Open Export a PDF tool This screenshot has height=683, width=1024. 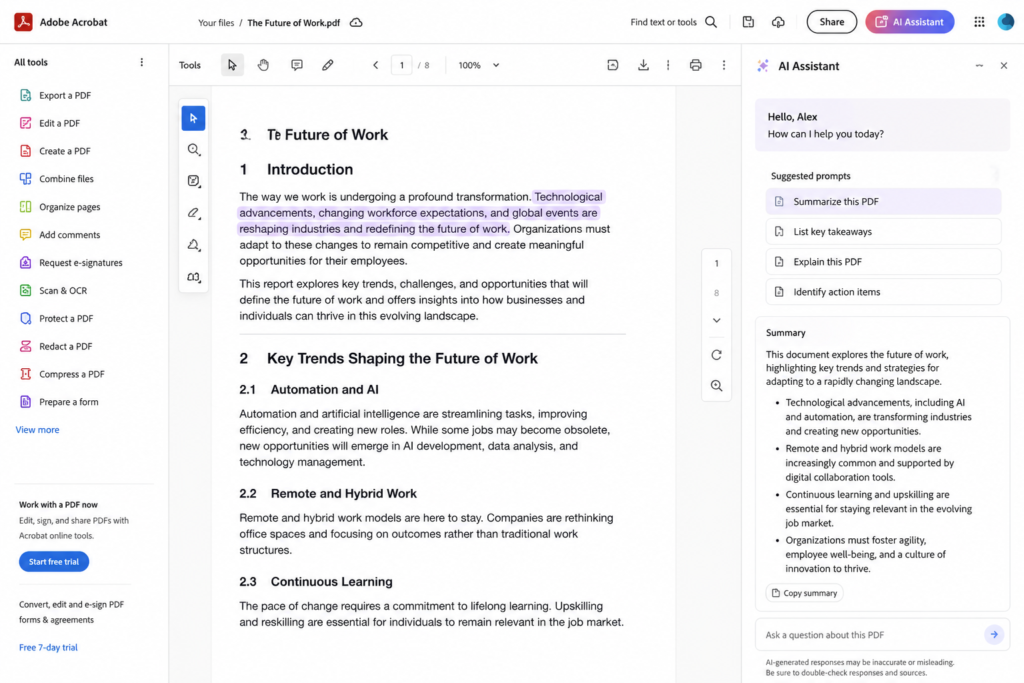coord(56,95)
